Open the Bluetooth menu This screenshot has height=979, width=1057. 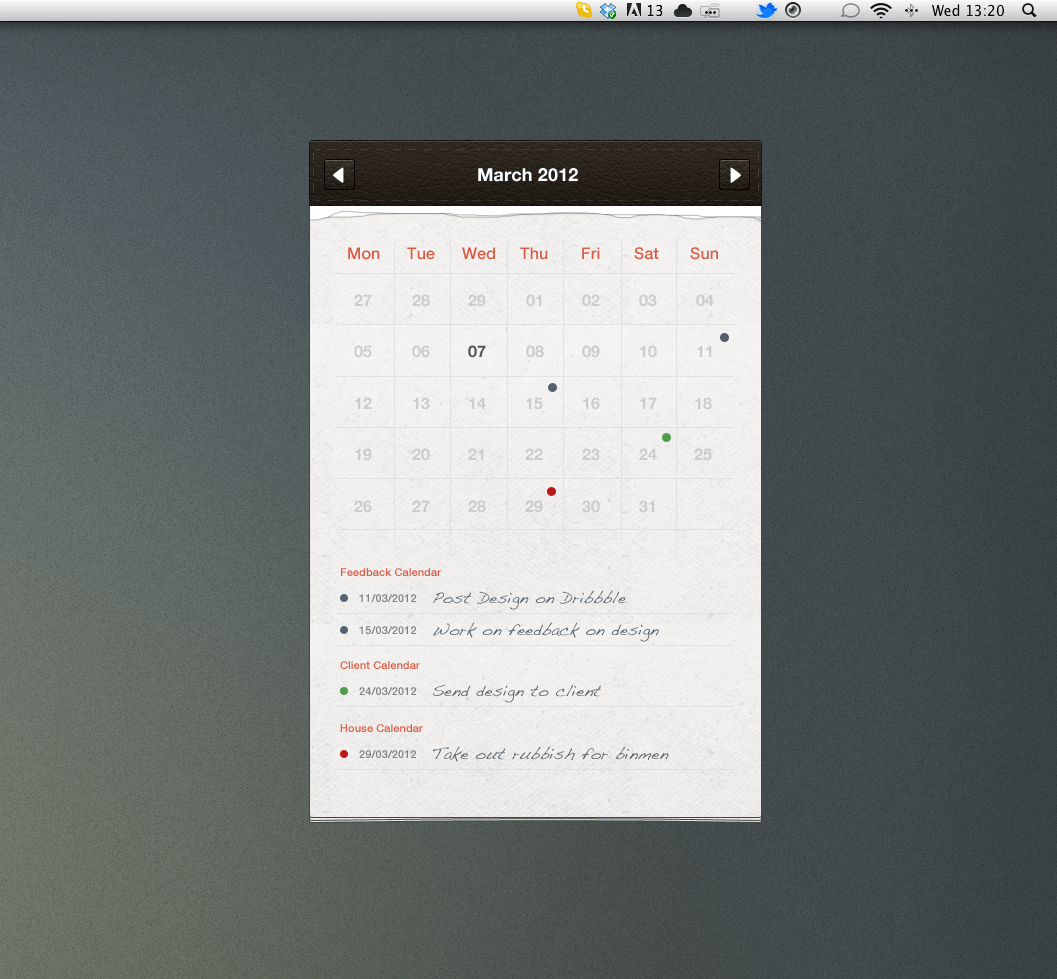pyautogui.click(x=911, y=10)
